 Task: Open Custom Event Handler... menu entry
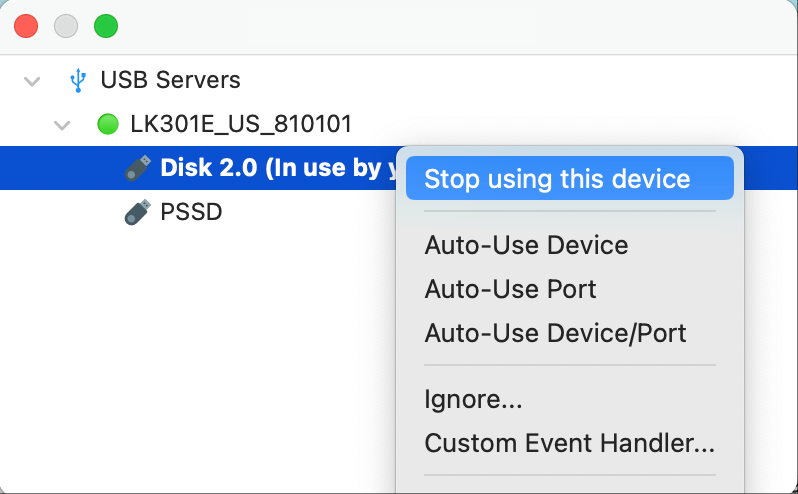coord(569,443)
